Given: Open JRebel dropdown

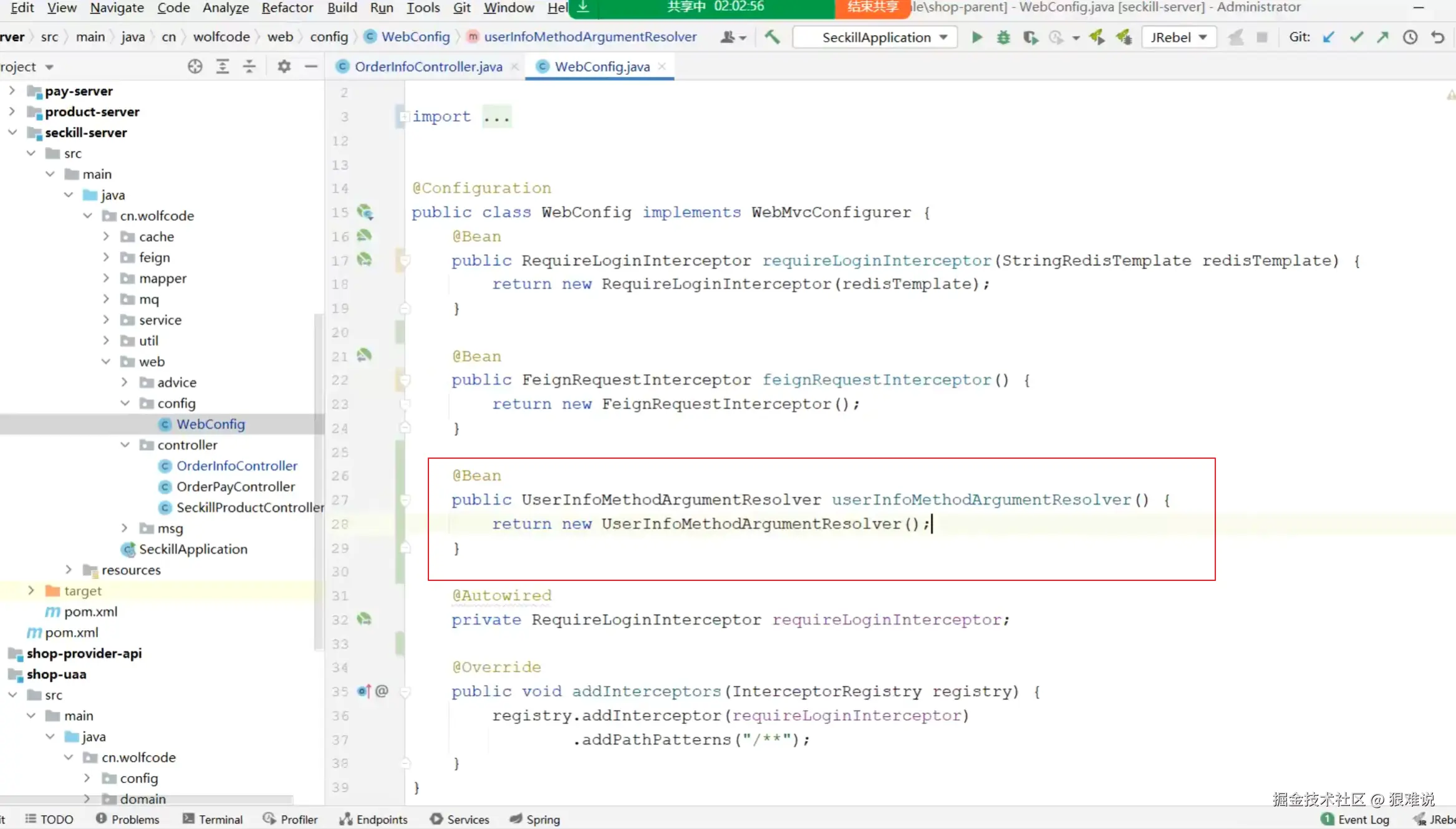Looking at the screenshot, I should tap(1179, 37).
